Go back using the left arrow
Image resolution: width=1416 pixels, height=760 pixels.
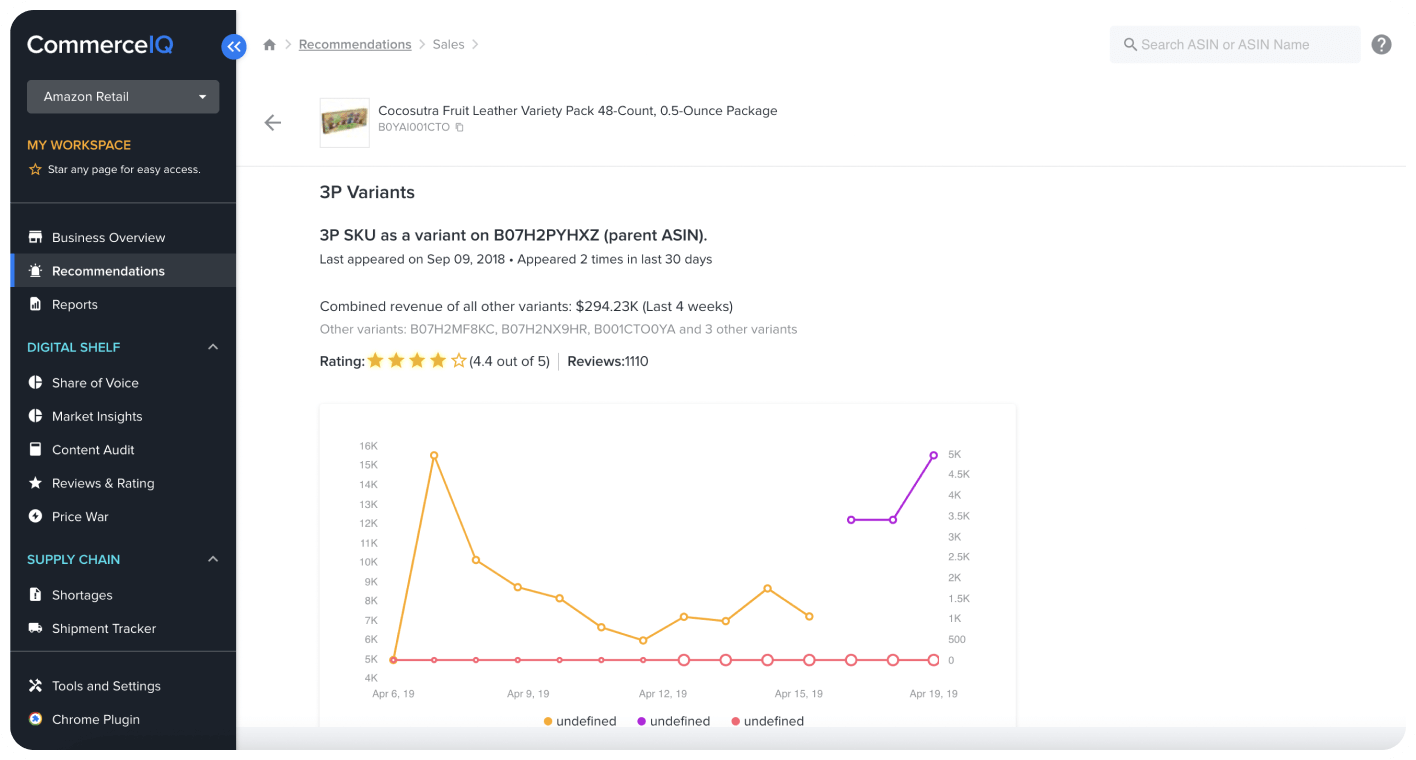coord(273,123)
